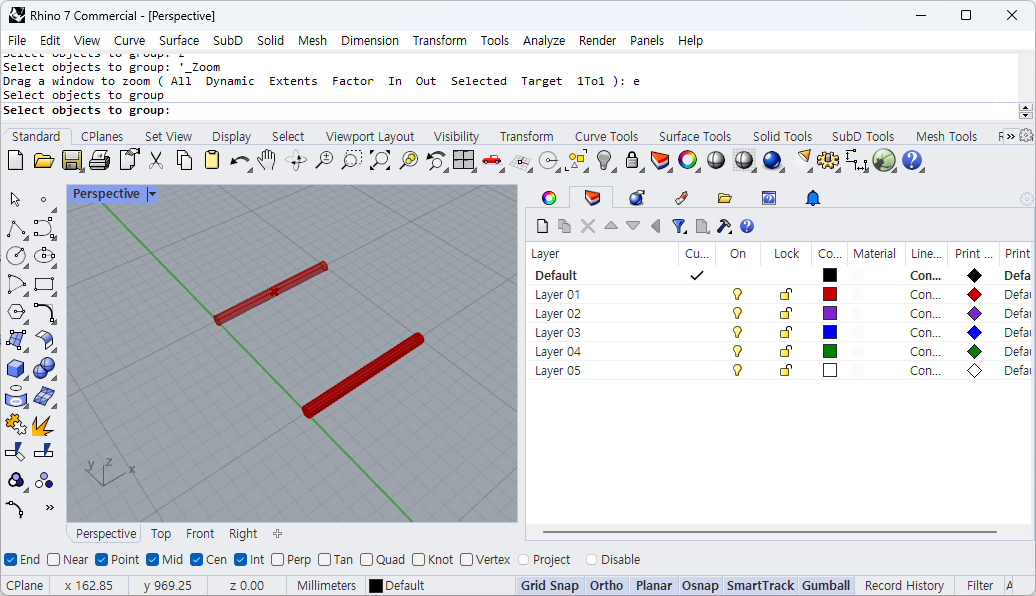Select the Polyline tool in sidebar
The width and height of the screenshot is (1036, 596).
(x=16, y=229)
